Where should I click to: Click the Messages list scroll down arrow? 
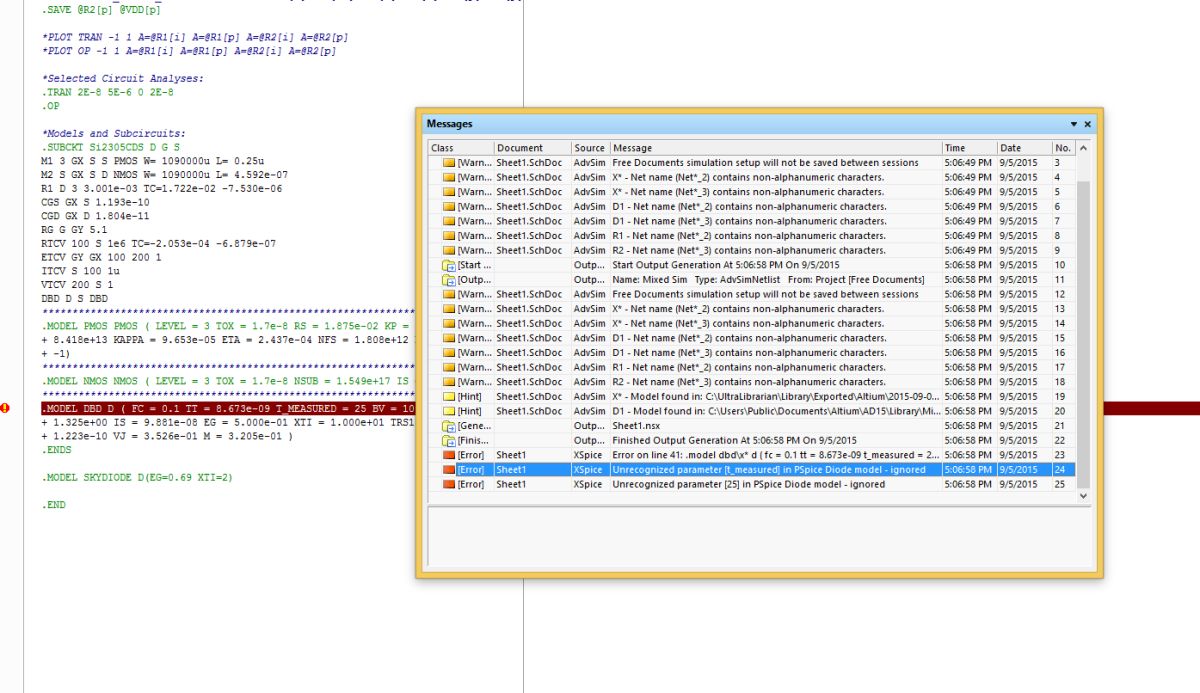click(1084, 495)
